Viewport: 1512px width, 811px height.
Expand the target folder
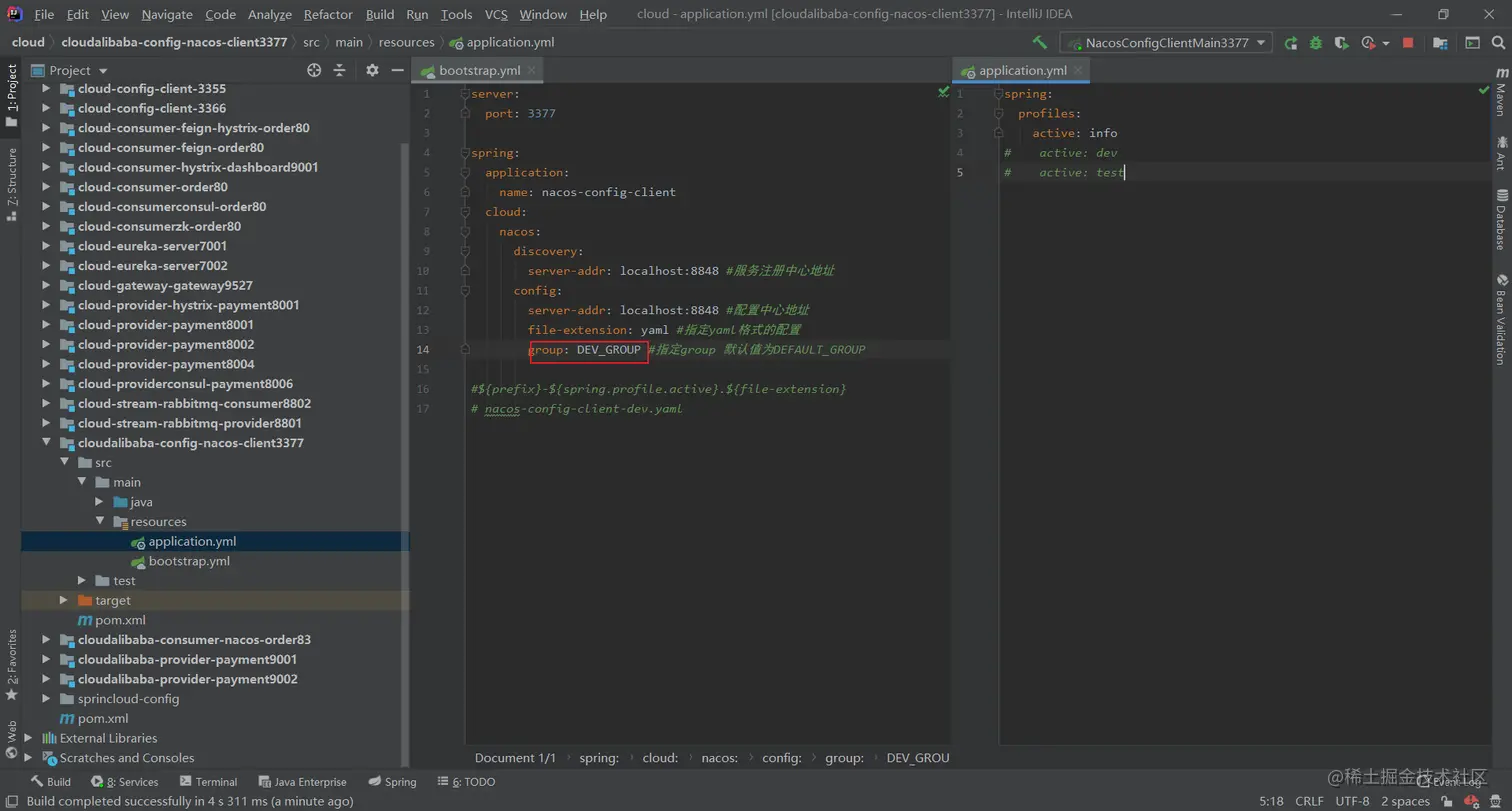point(64,600)
